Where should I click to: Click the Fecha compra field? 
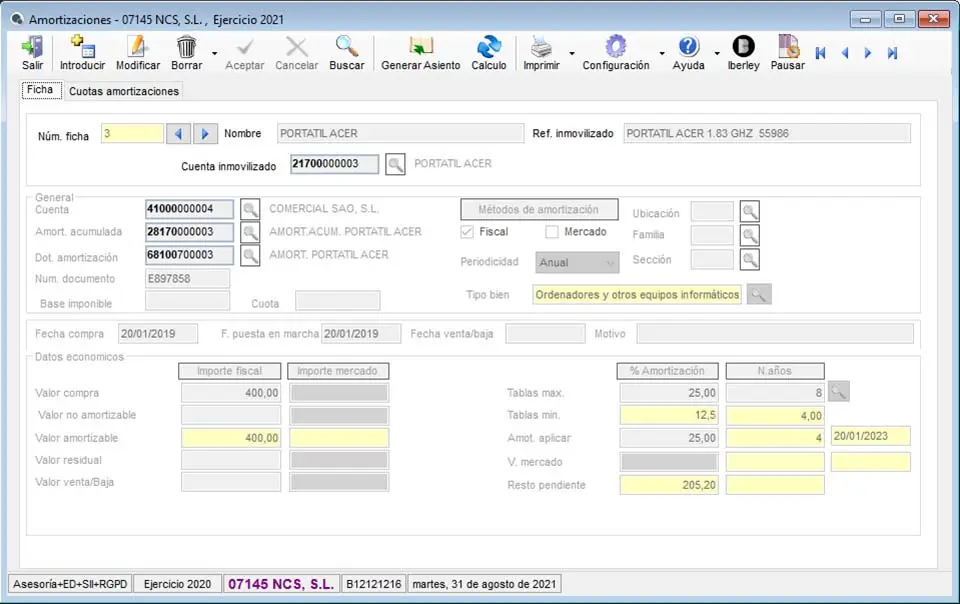[158, 334]
